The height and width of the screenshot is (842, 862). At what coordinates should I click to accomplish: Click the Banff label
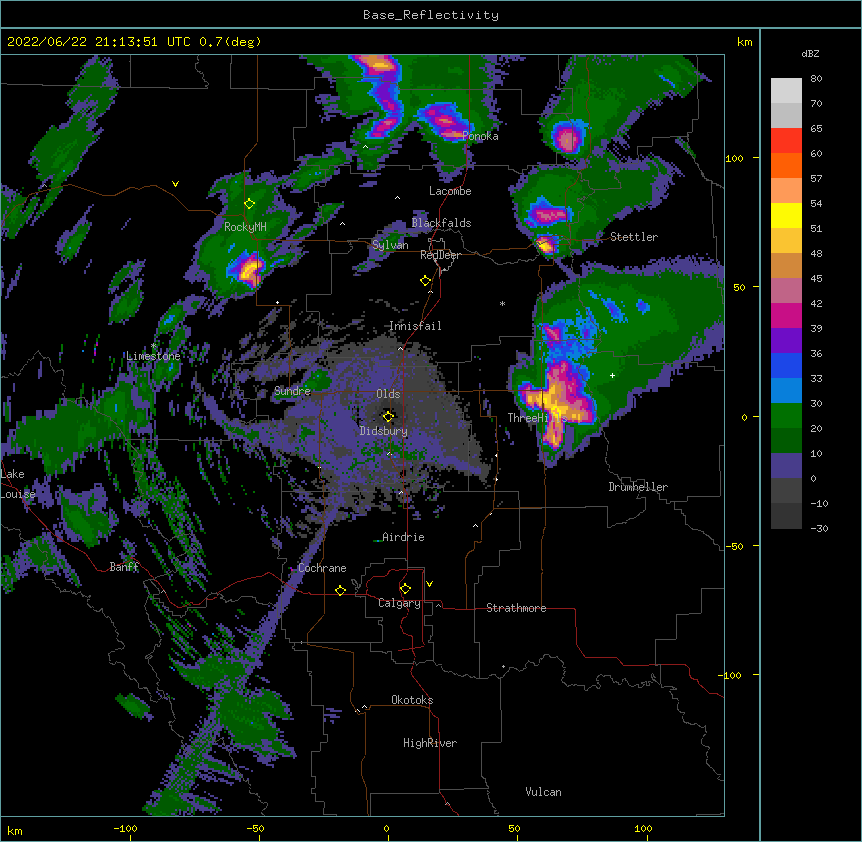[x=124, y=567]
